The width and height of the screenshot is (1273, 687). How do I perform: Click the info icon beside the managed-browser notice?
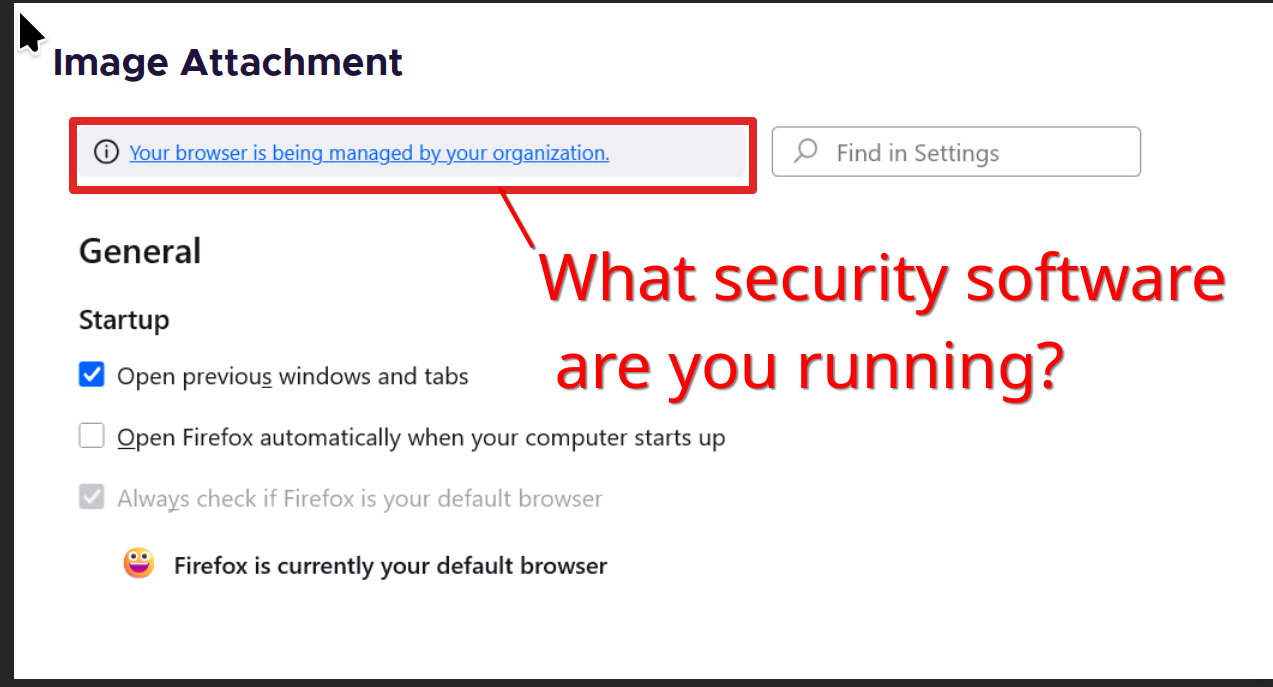tap(105, 153)
